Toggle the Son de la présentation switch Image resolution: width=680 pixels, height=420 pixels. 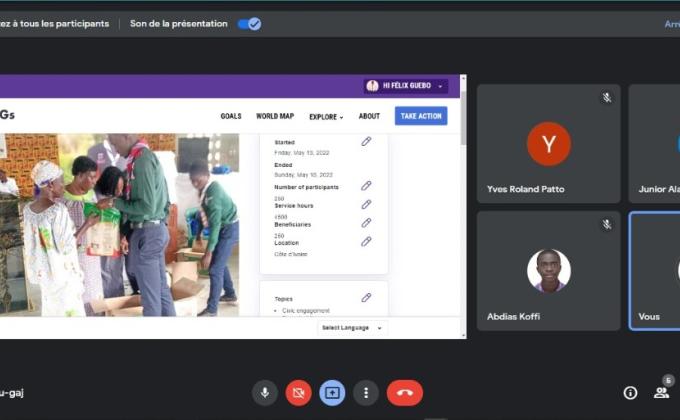(249, 24)
